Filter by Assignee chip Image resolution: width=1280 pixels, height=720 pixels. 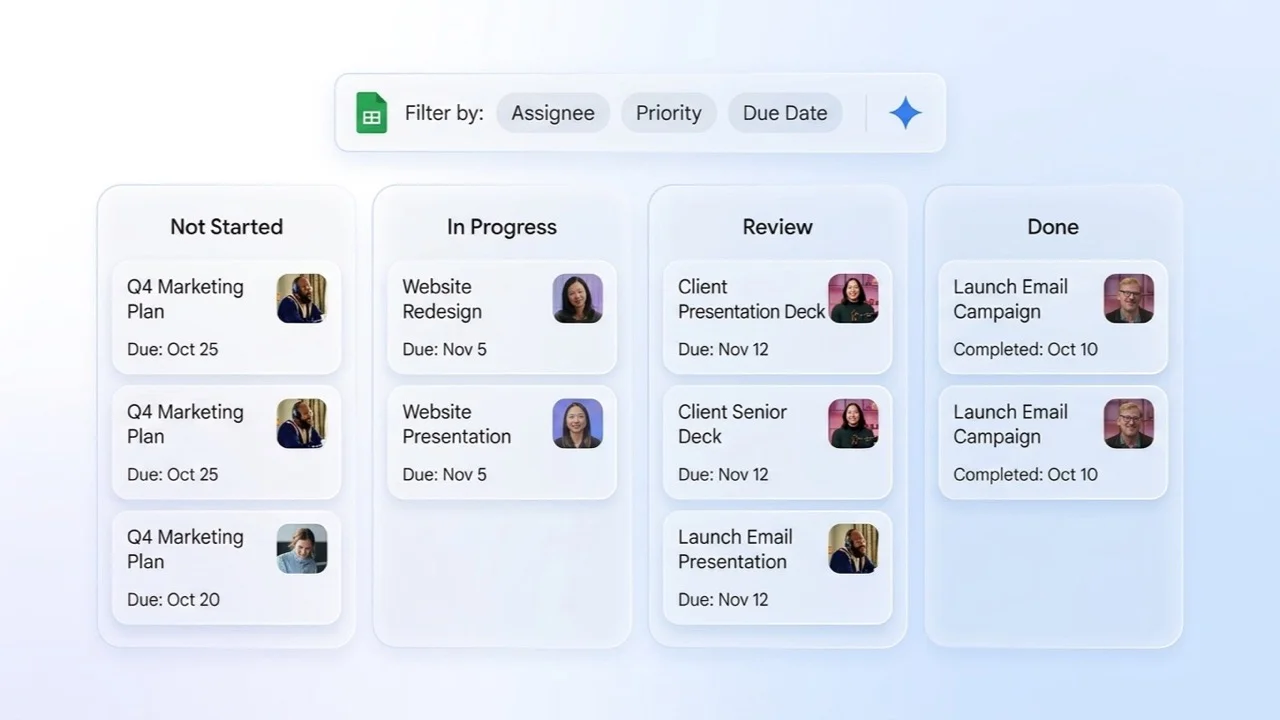(x=553, y=113)
